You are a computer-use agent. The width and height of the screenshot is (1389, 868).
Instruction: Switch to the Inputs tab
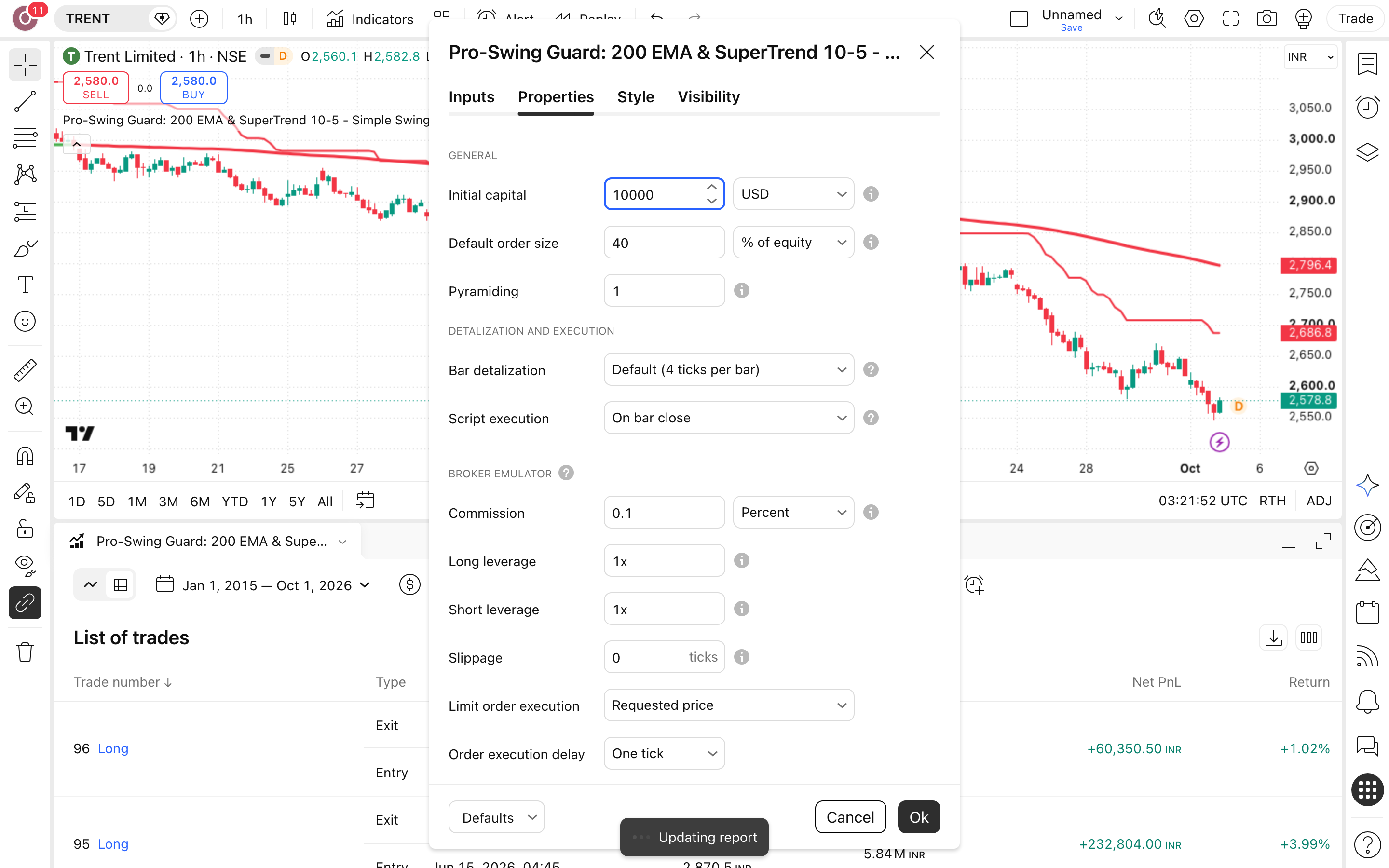[x=471, y=97]
